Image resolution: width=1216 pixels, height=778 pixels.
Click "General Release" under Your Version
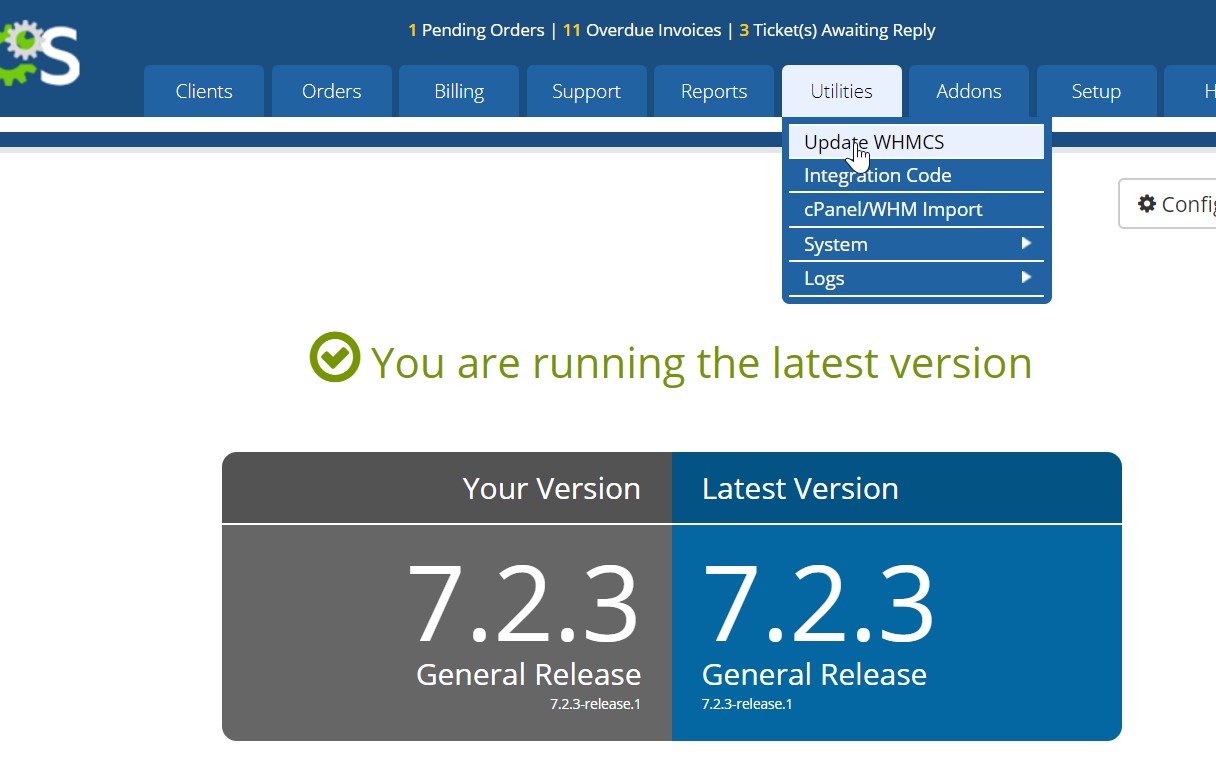coord(528,674)
